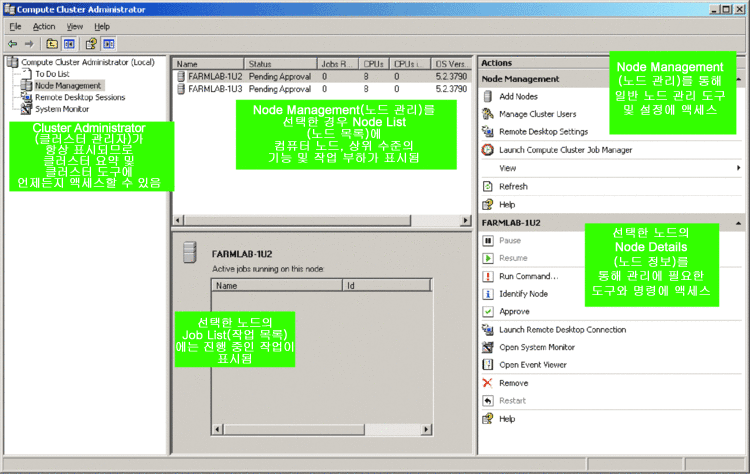Open the Action menu

click(44, 27)
